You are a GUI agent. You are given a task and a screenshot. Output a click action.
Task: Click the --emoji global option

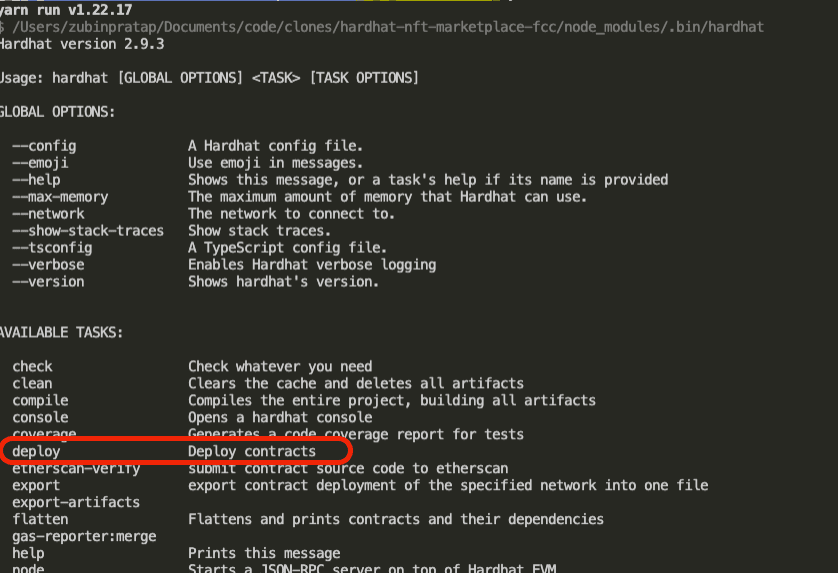(40, 163)
